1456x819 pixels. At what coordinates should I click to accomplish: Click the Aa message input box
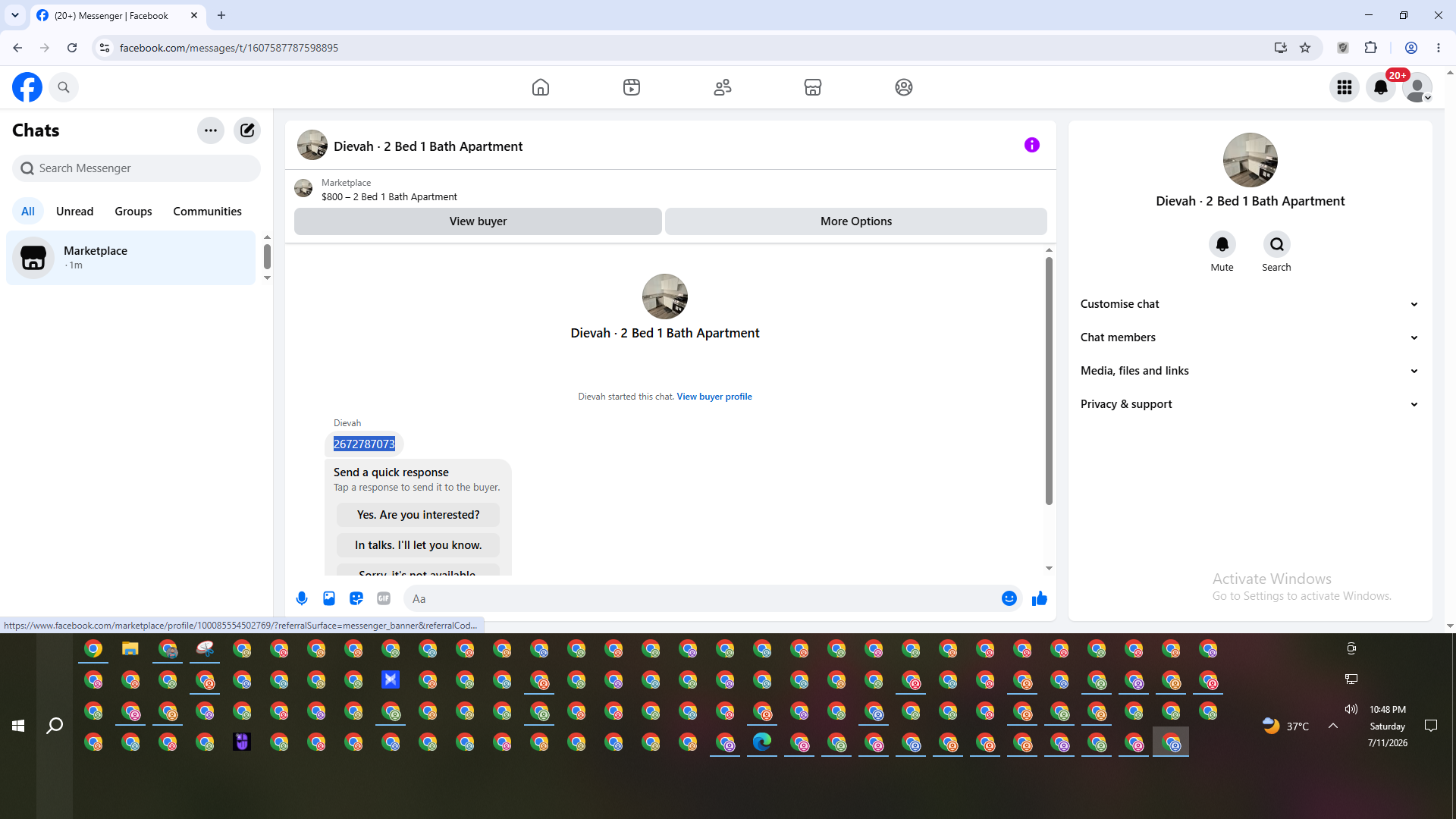[x=701, y=599]
